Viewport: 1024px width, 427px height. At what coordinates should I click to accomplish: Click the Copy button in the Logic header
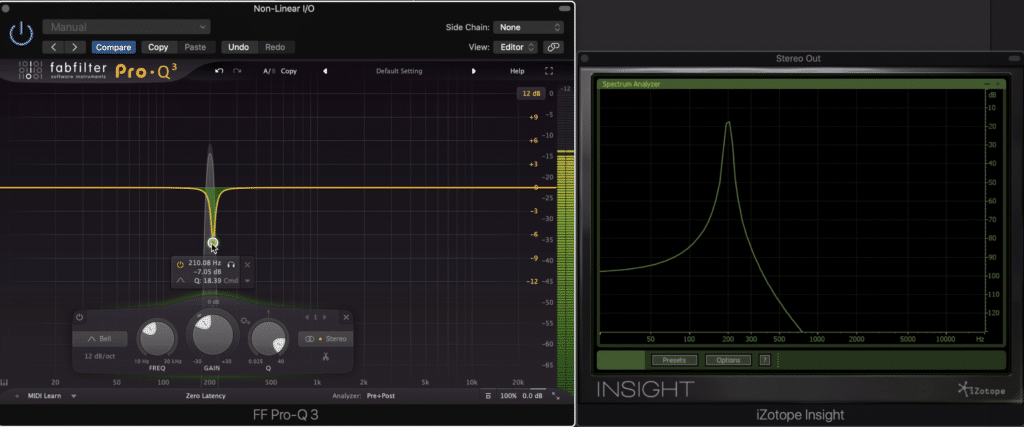click(x=158, y=47)
